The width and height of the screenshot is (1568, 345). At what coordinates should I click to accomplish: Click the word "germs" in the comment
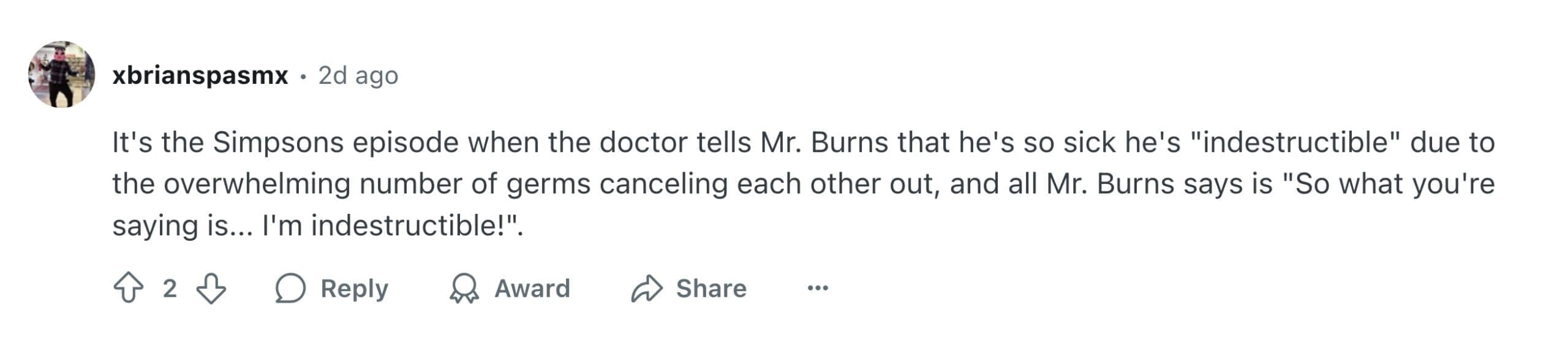pyautogui.click(x=548, y=184)
